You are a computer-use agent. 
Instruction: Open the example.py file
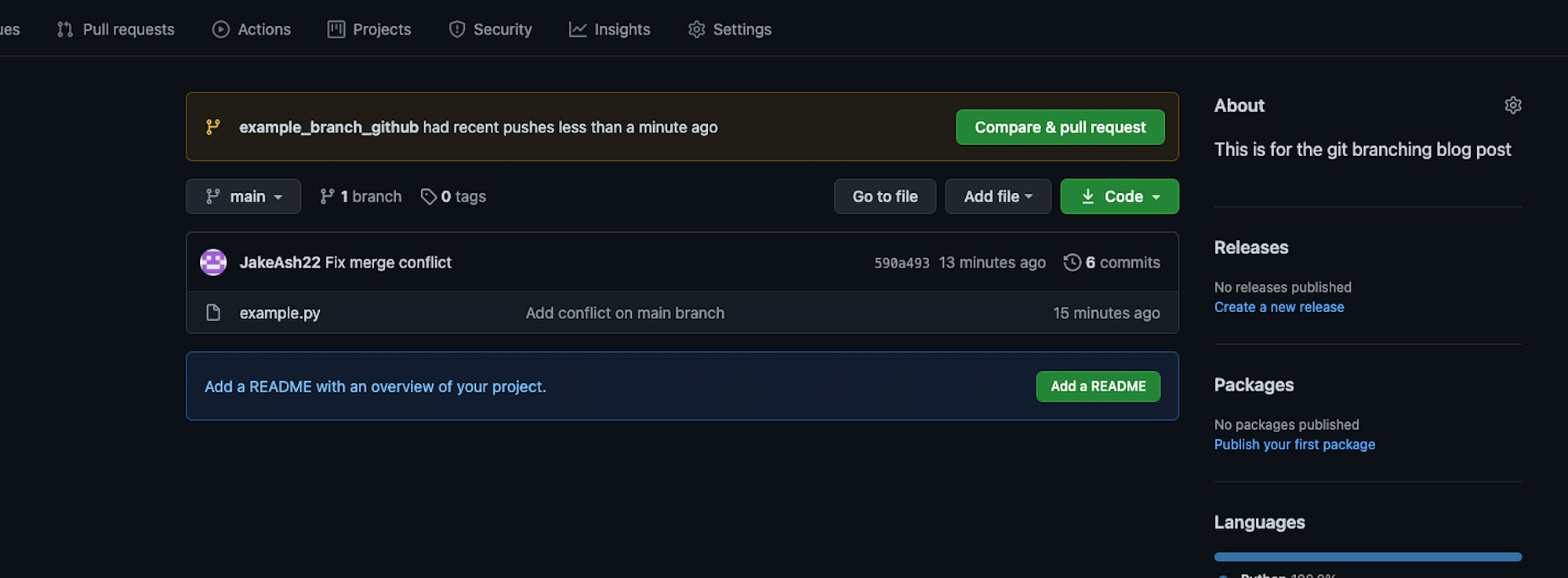[280, 313]
